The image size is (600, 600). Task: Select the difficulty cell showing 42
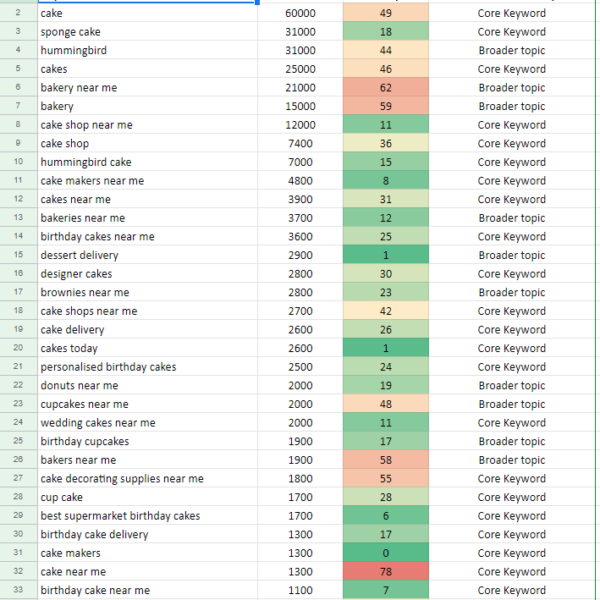385,311
